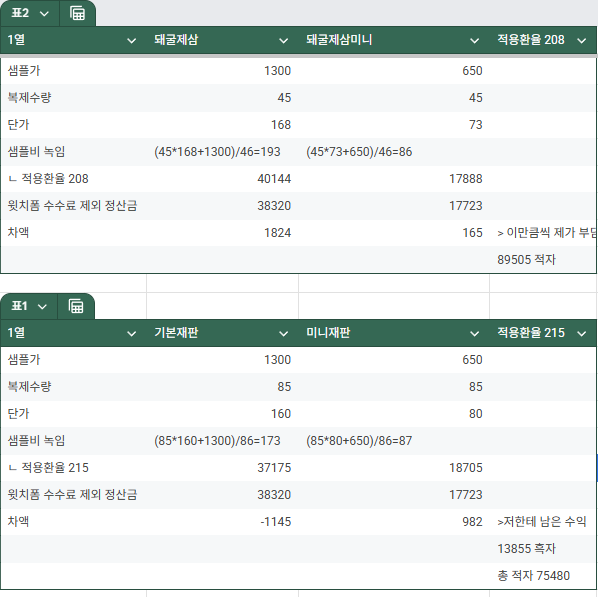Open the 1열 column filter in 표1
Viewport: 598px width, 597px height.
coord(132,334)
